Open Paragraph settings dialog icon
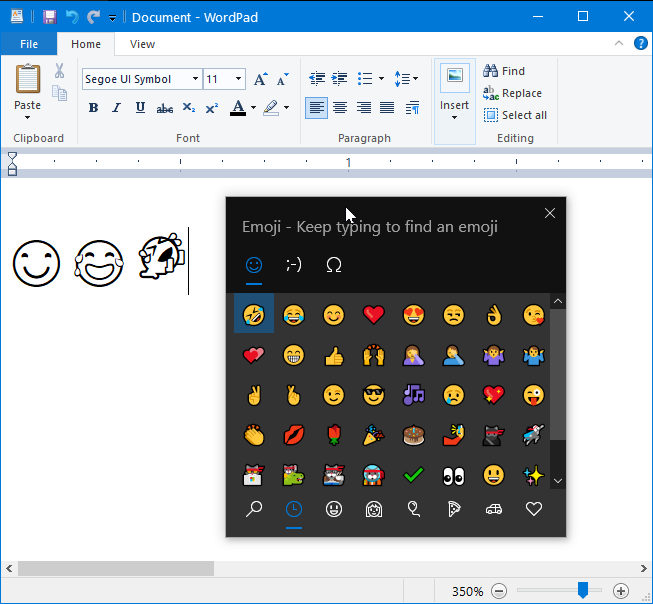 (412, 108)
